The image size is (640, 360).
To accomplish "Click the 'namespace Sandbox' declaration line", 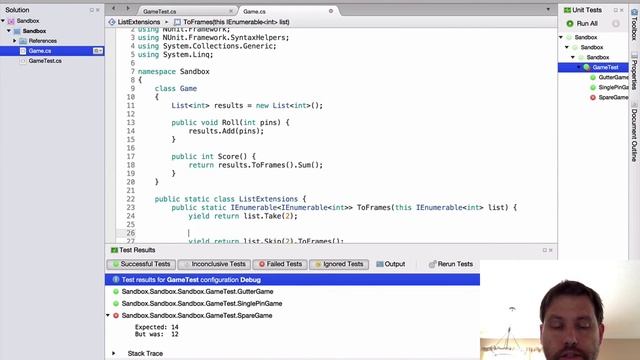I will pyautogui.click(x=173, y=71).
